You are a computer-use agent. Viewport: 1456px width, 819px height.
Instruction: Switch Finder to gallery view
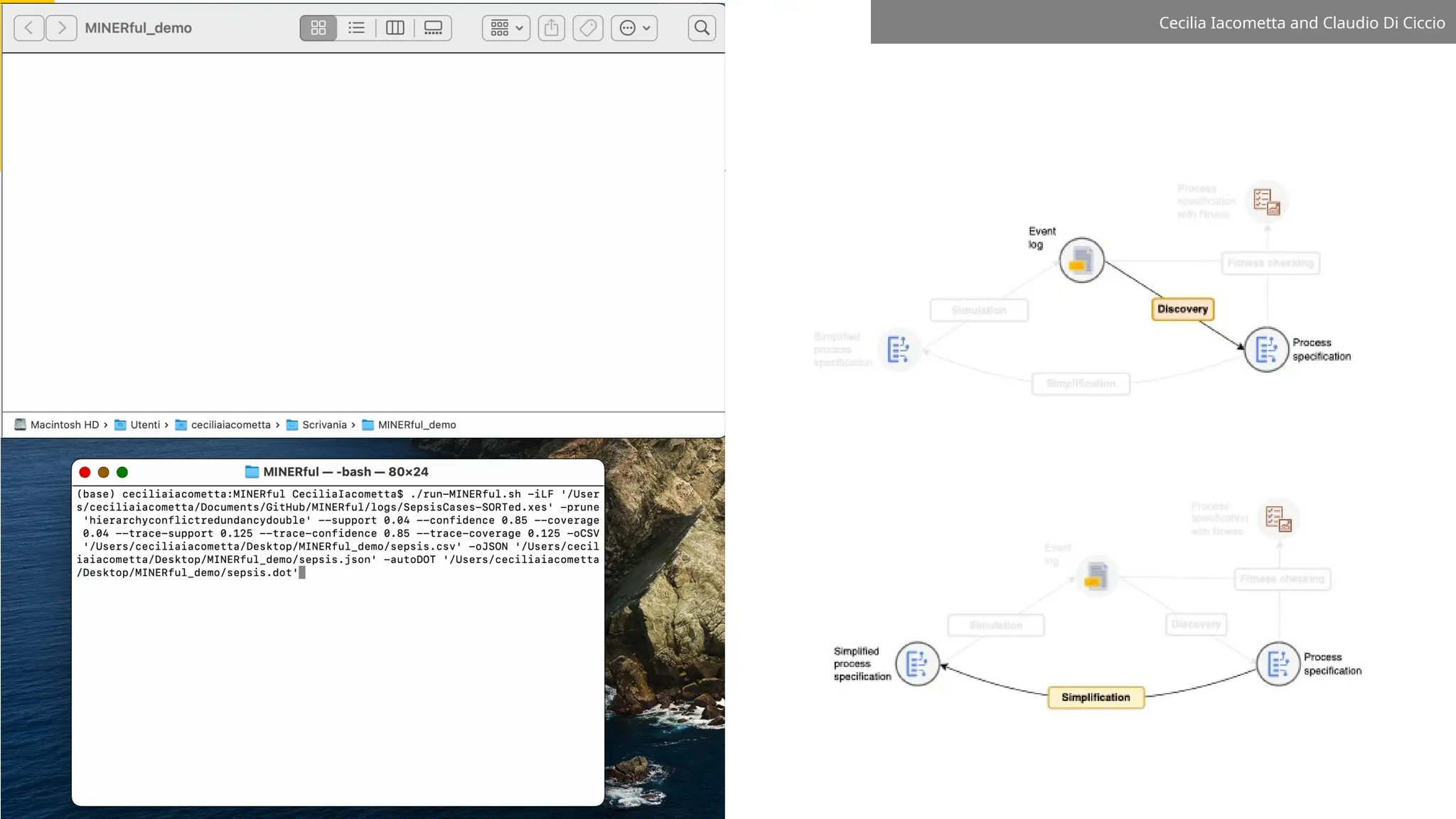(433, 28)
